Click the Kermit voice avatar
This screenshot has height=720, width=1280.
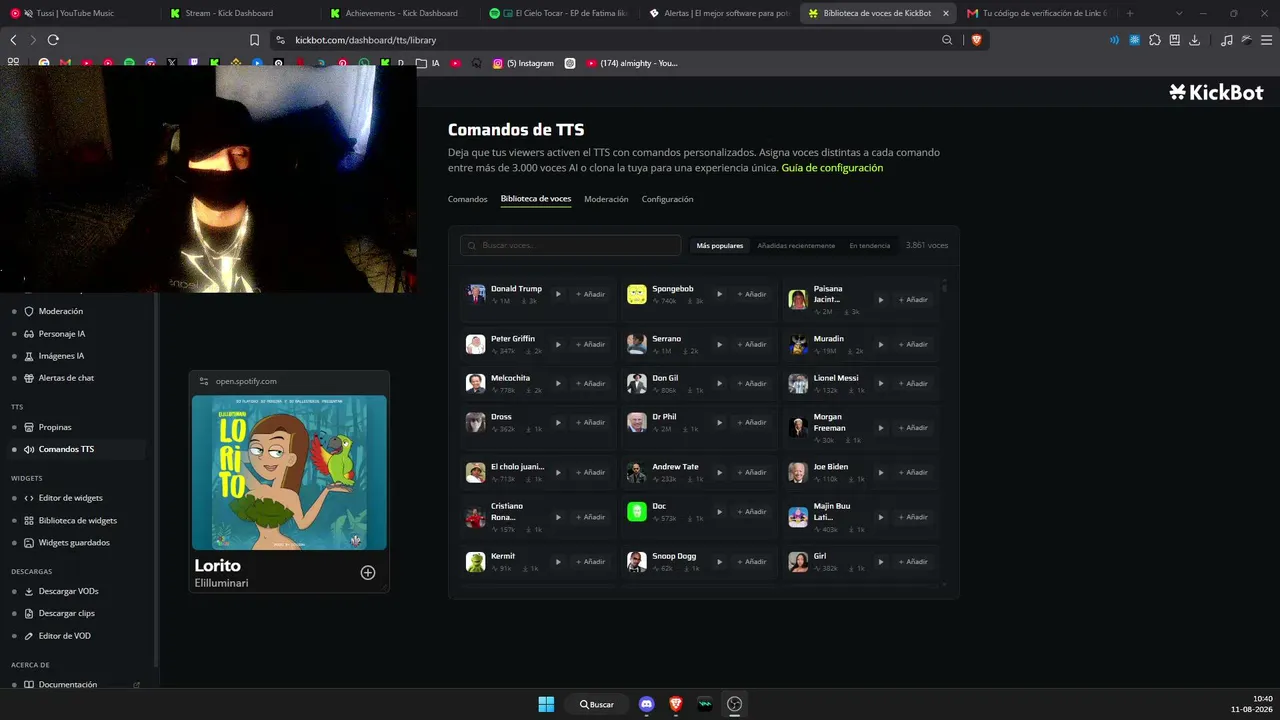475,562
